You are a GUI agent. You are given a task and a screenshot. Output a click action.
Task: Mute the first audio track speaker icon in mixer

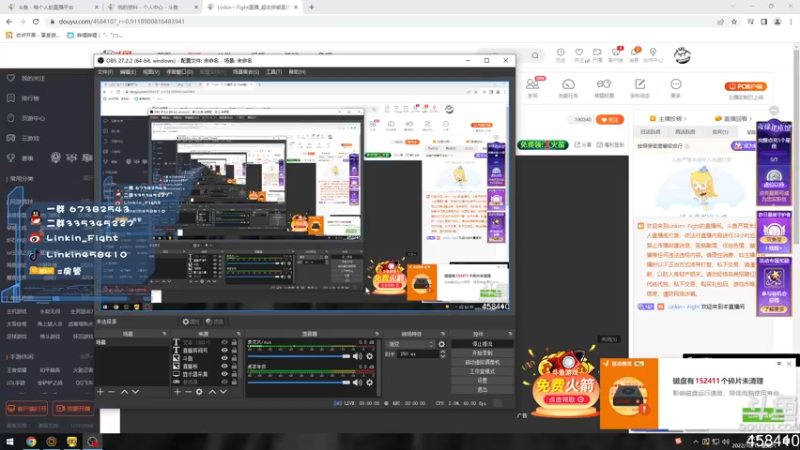pos(357,356)
